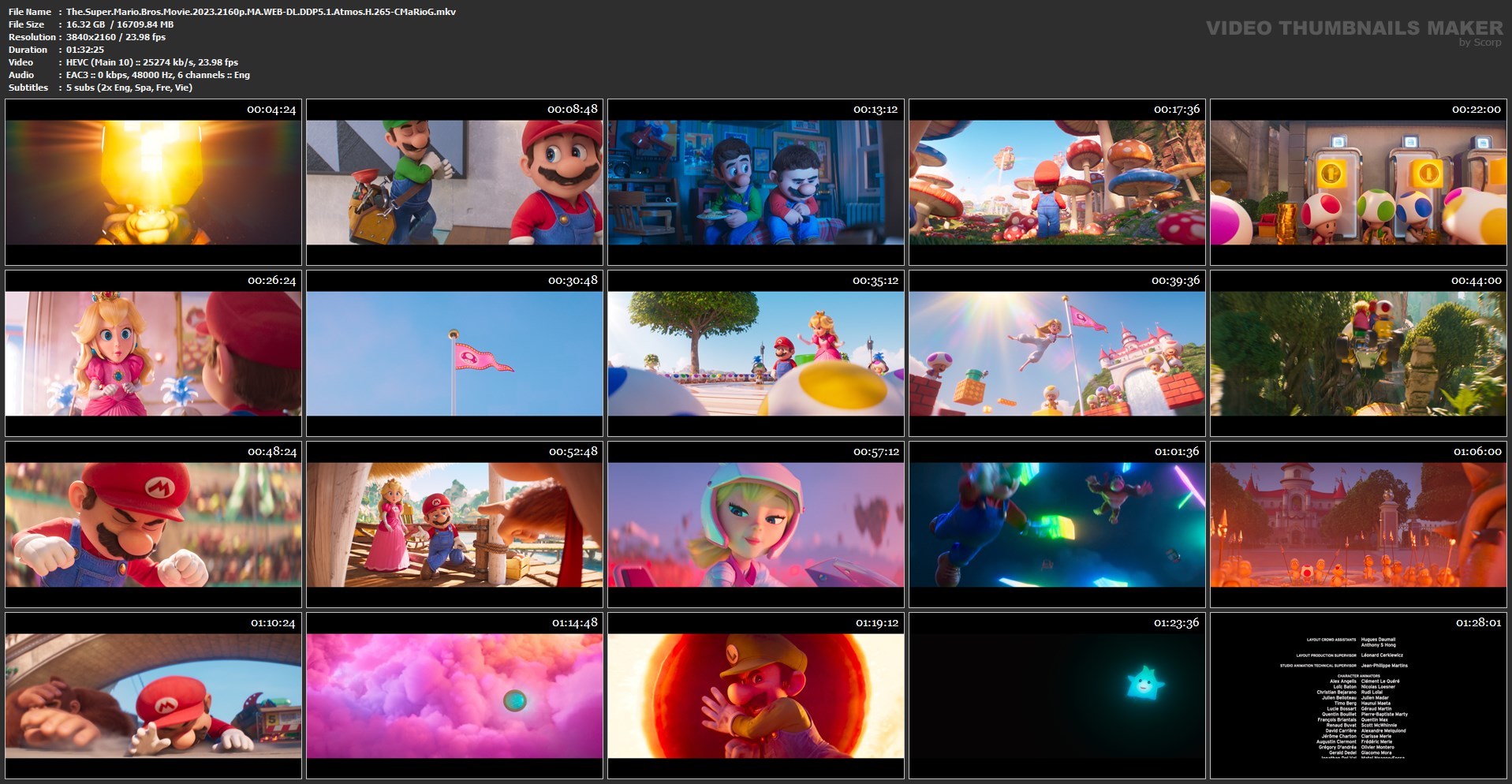This screenshot has height=784, width=1512.
Task: Click the HEVC (Main 10) video info
Action: (152, 62)
